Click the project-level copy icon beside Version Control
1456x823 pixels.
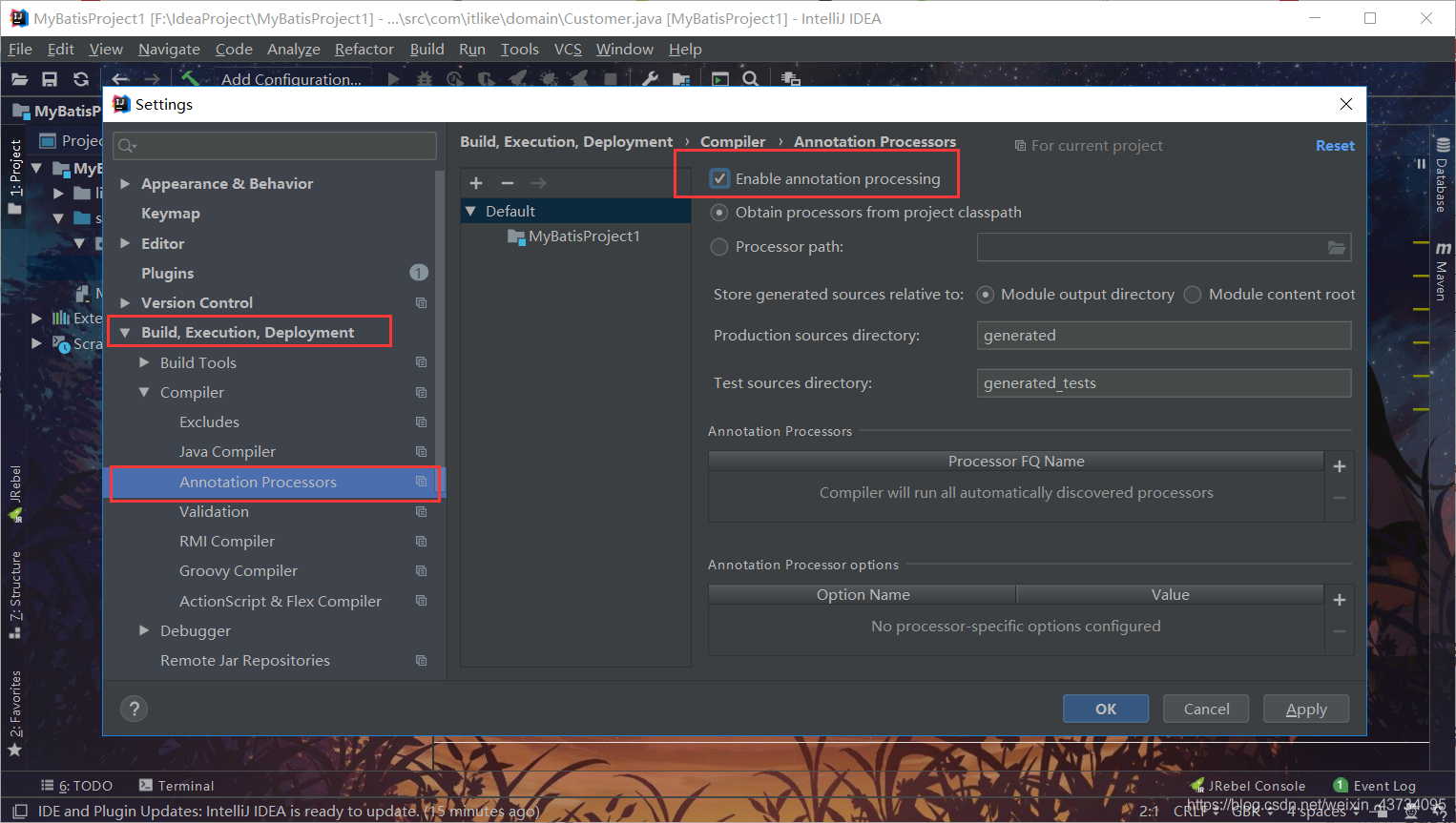click(421, 302)
